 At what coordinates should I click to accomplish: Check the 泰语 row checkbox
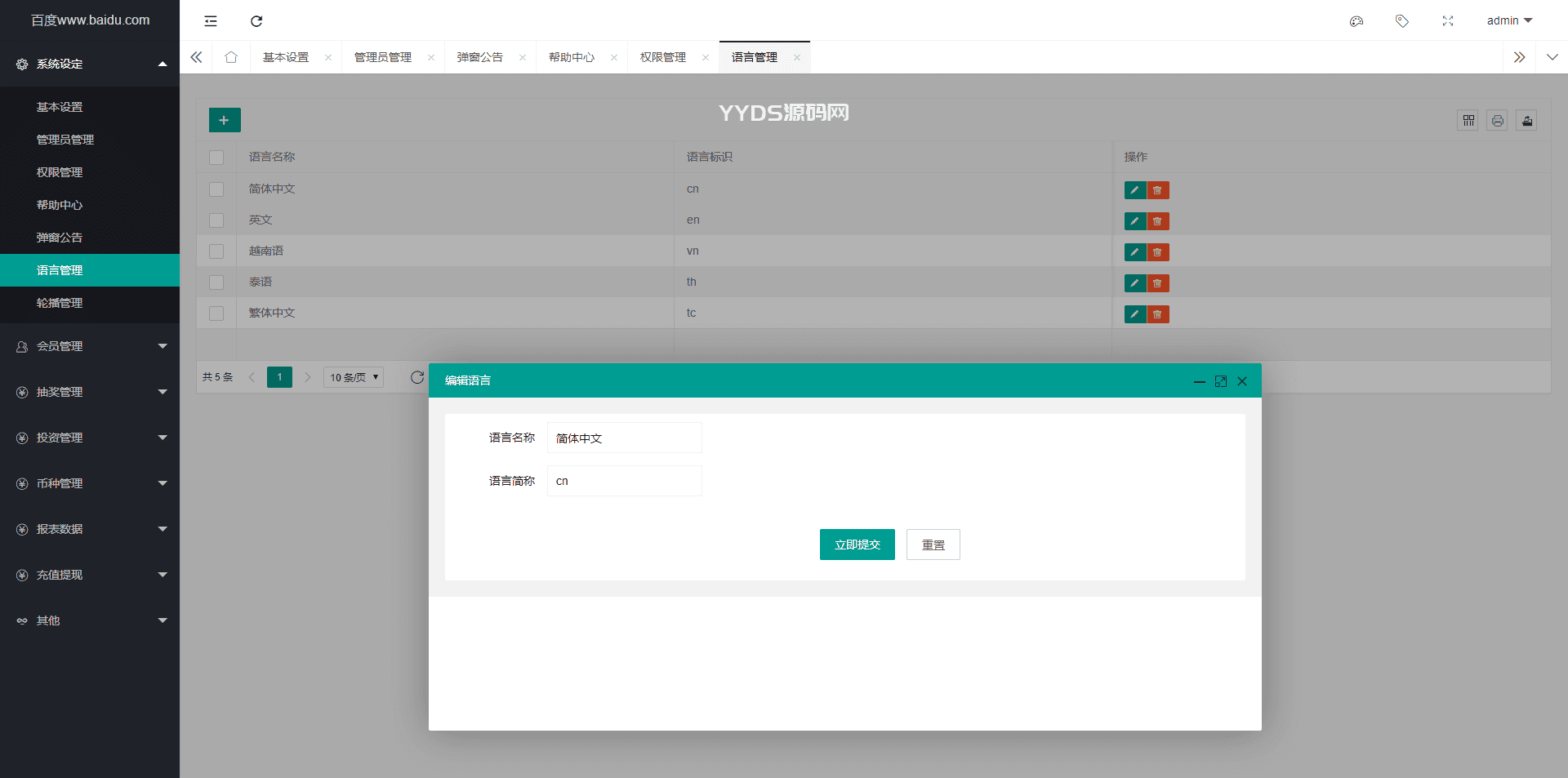(x=216, y=282)
